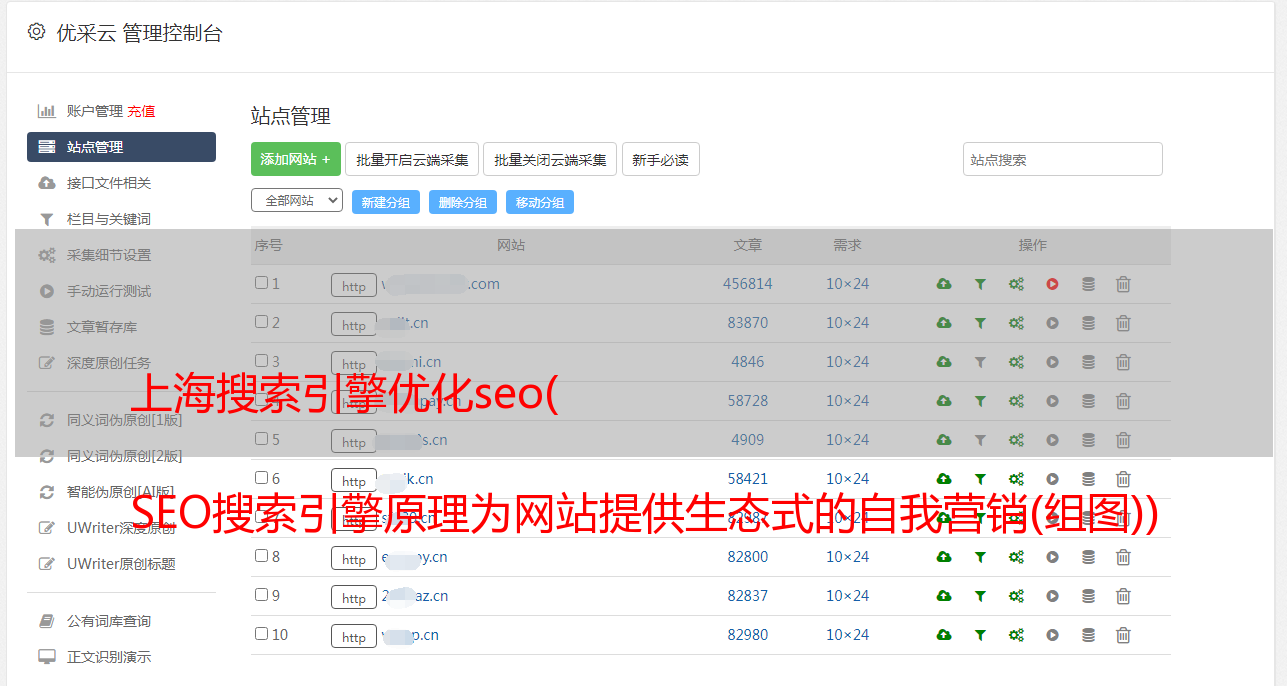
Task: Open 账户管理 in the sidebar
Action: (95, 111)
